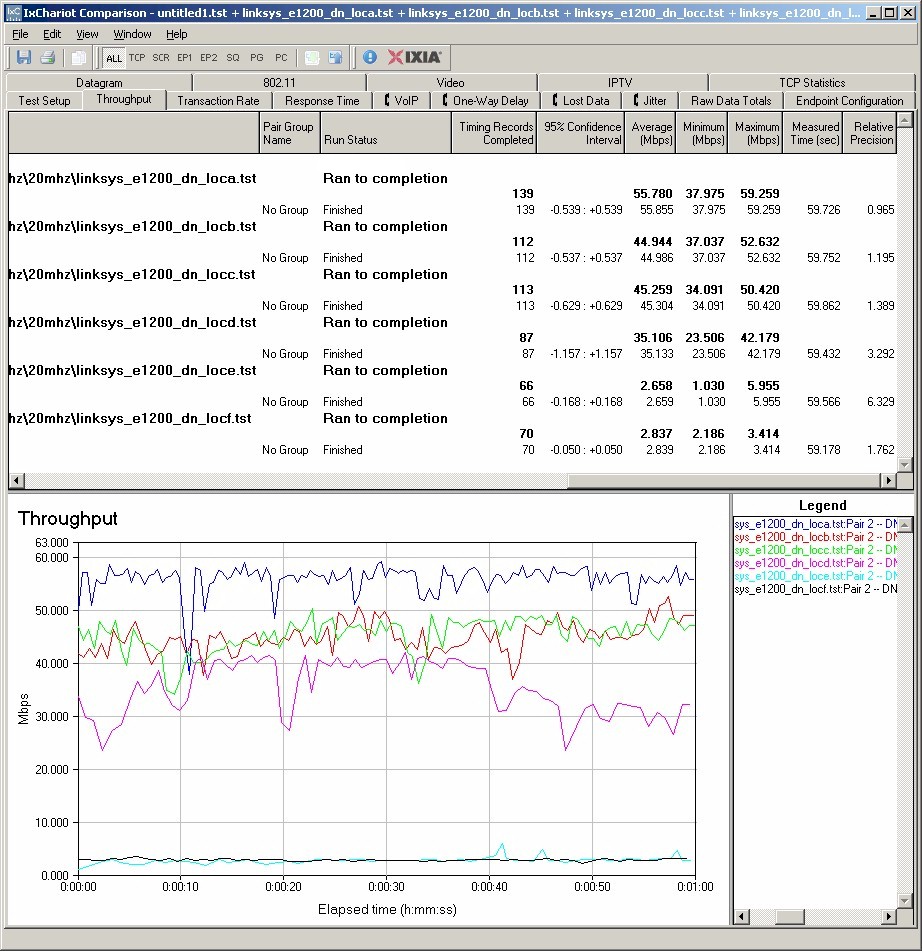
Task: Click the Minimum (Mbps) column header
Action: (x=702, y=133)
